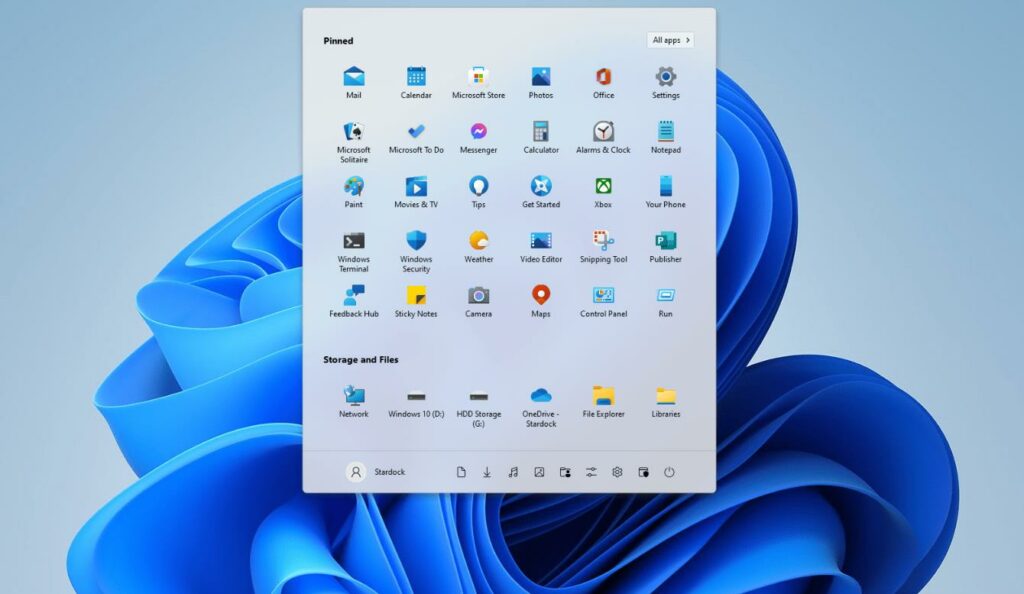The height and width of the screenshot is (594, 1024).
Task: Open the Weather app
Action: [x=478, y=247]
